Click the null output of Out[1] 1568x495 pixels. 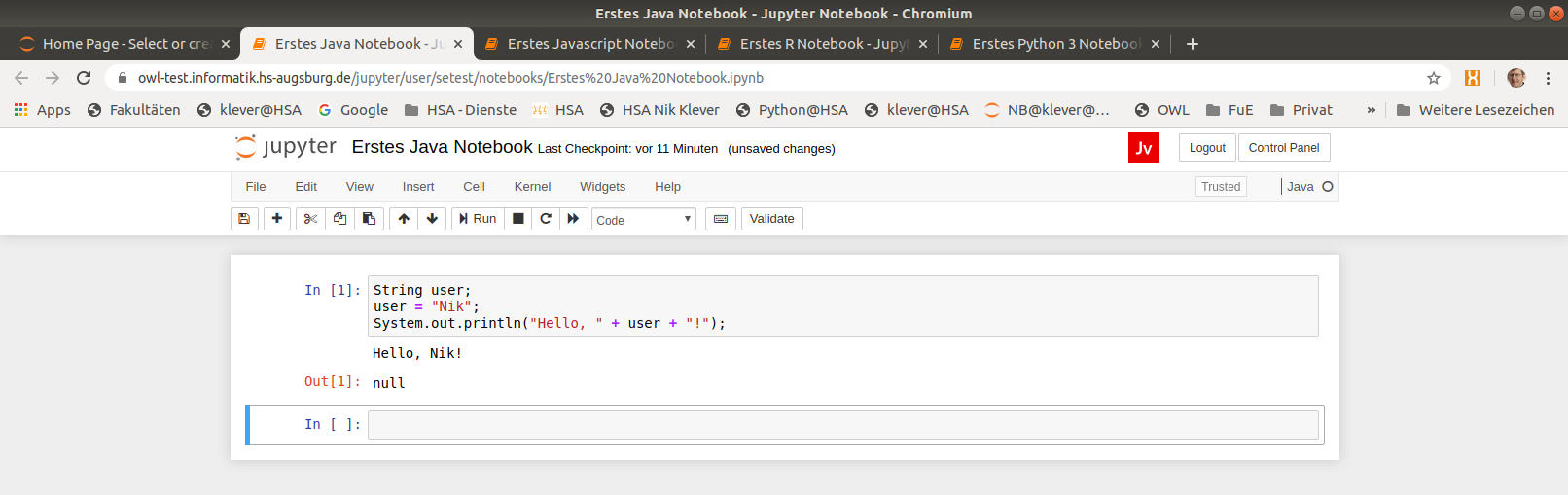tap(389, 383)
